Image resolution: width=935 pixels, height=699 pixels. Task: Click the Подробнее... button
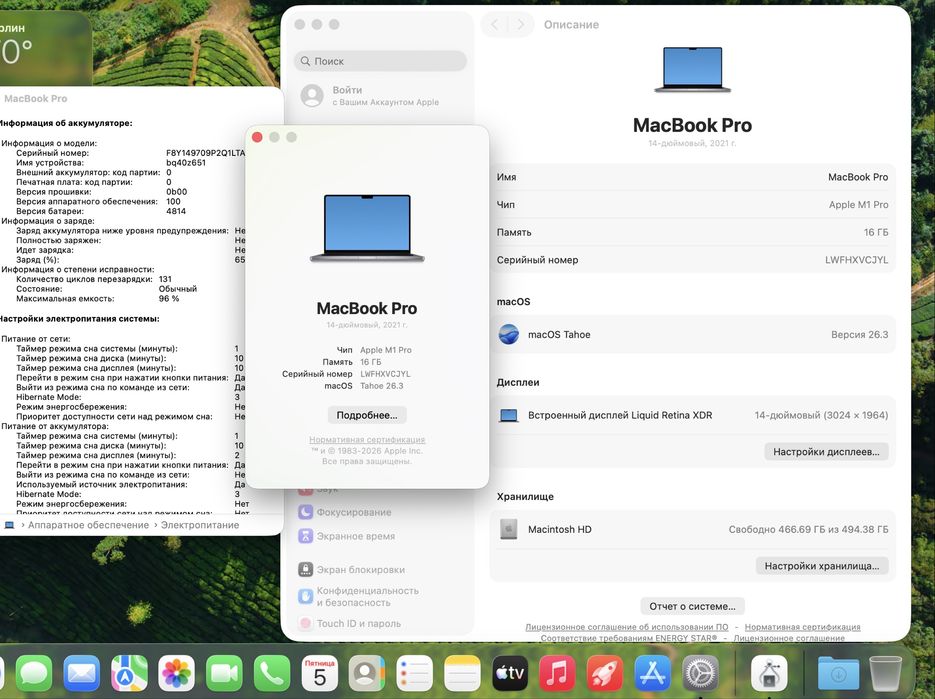pyautogui.click(x=367, y=415)
